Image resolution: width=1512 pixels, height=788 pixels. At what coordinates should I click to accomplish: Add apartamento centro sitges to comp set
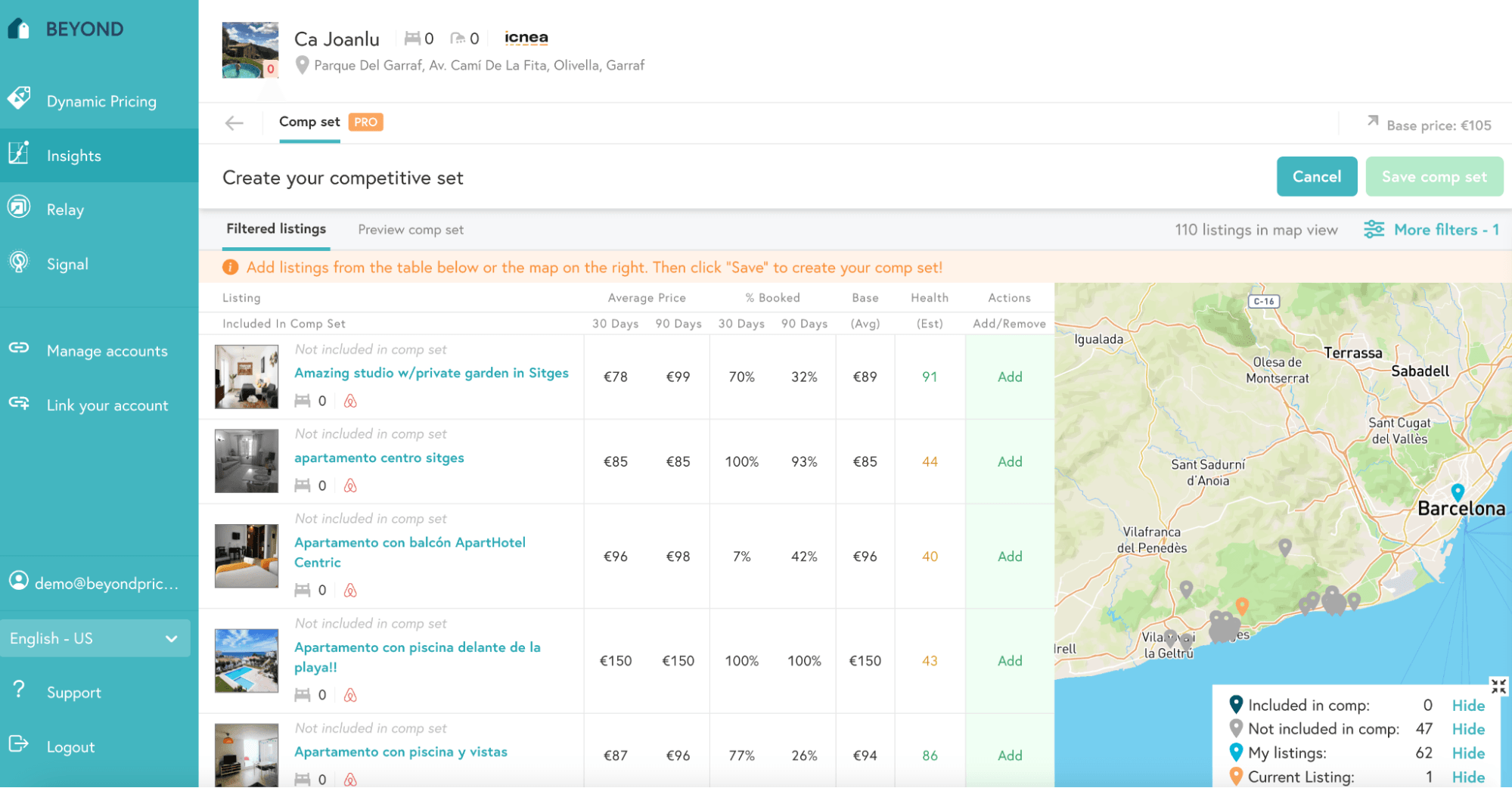tap(1009, 462)
